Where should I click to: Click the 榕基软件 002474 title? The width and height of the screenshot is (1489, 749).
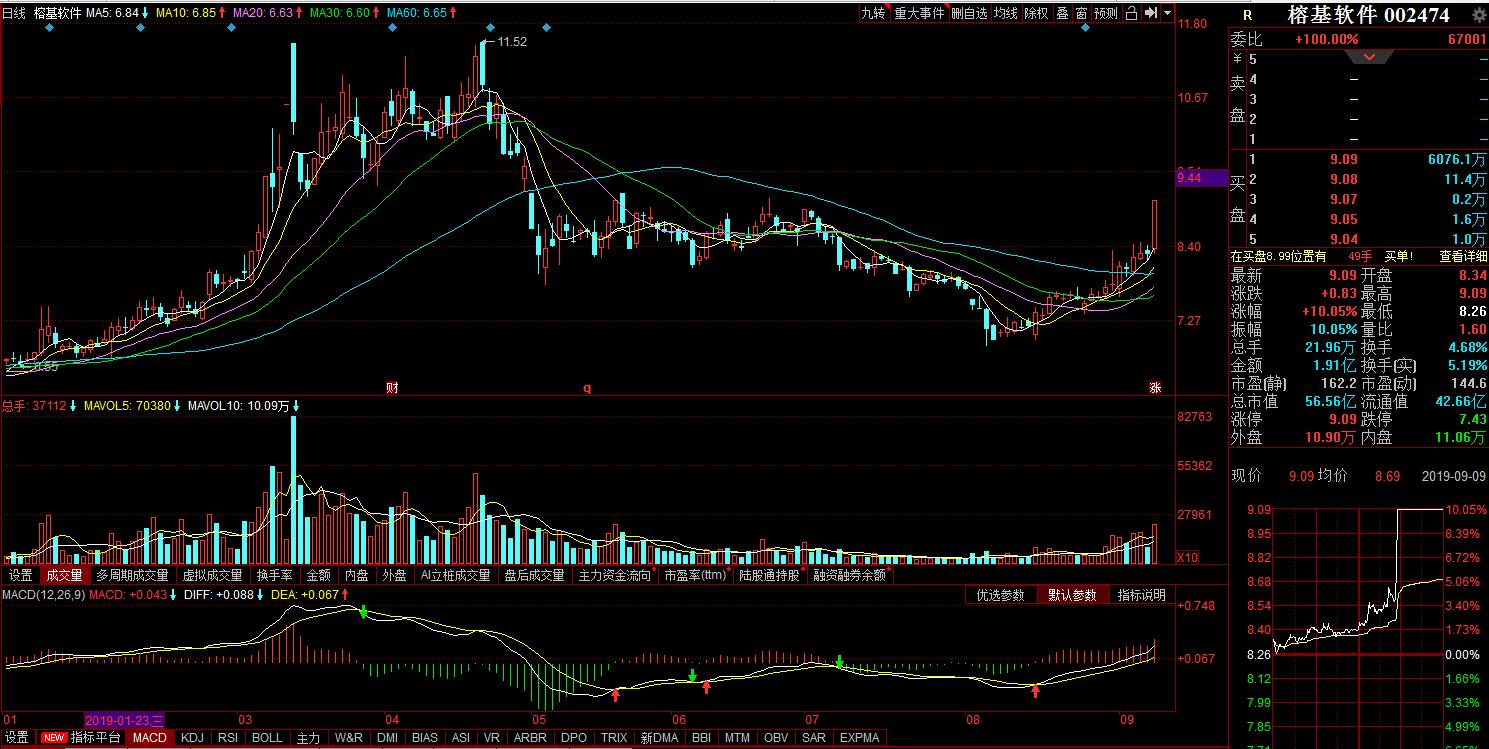[1368, 16]
